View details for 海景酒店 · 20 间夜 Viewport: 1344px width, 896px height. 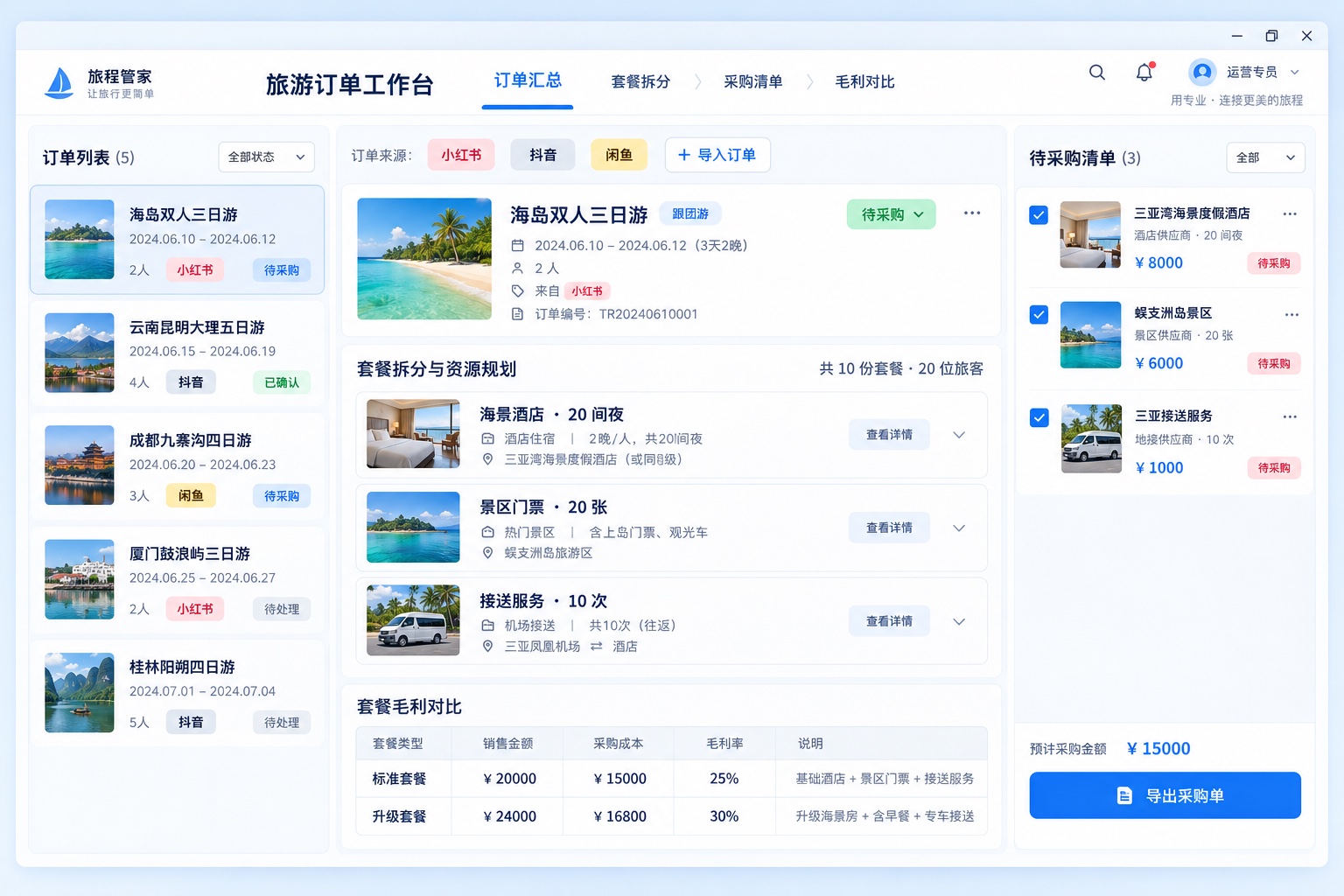click(x=889, y=435)
